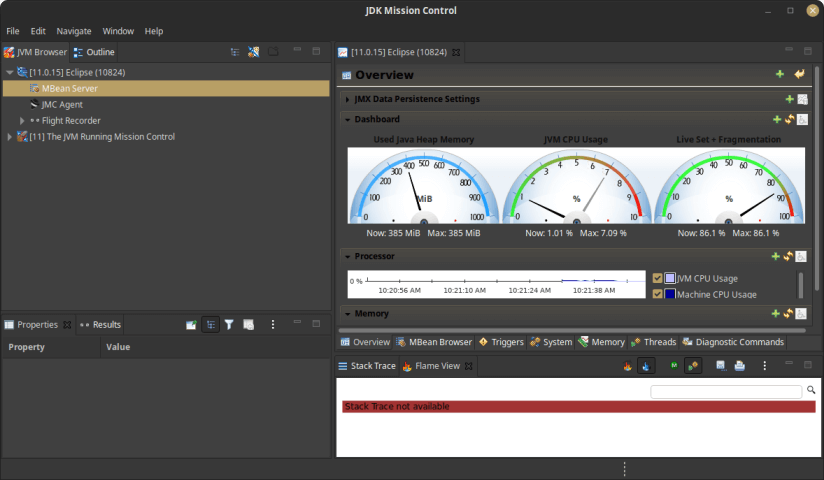
Task: Click first icon in Properties toolbar
Action: [x=191, y=325]
